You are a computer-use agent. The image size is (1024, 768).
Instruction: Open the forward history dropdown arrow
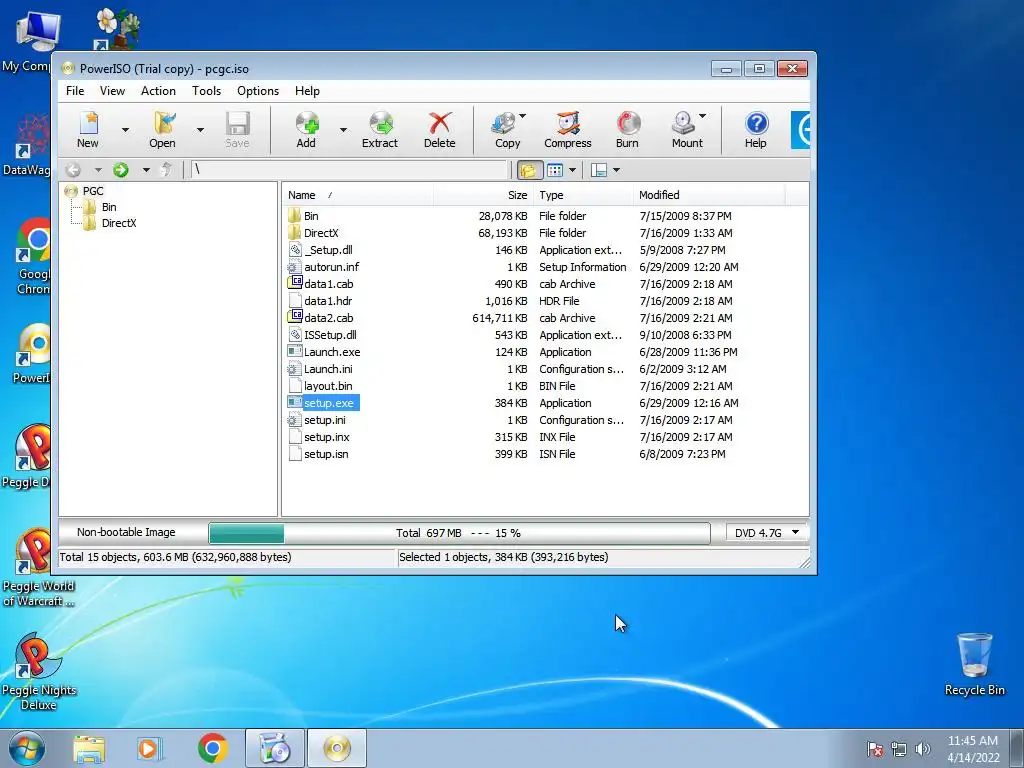(x=146, y=170)
